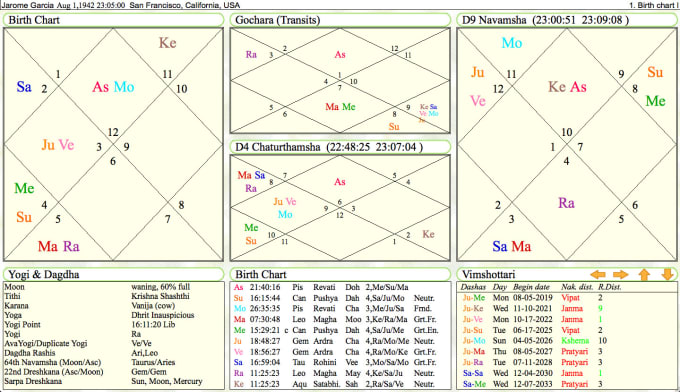
Task: Select the Mo 26:35:35 row in planet table
Action: 340,309
